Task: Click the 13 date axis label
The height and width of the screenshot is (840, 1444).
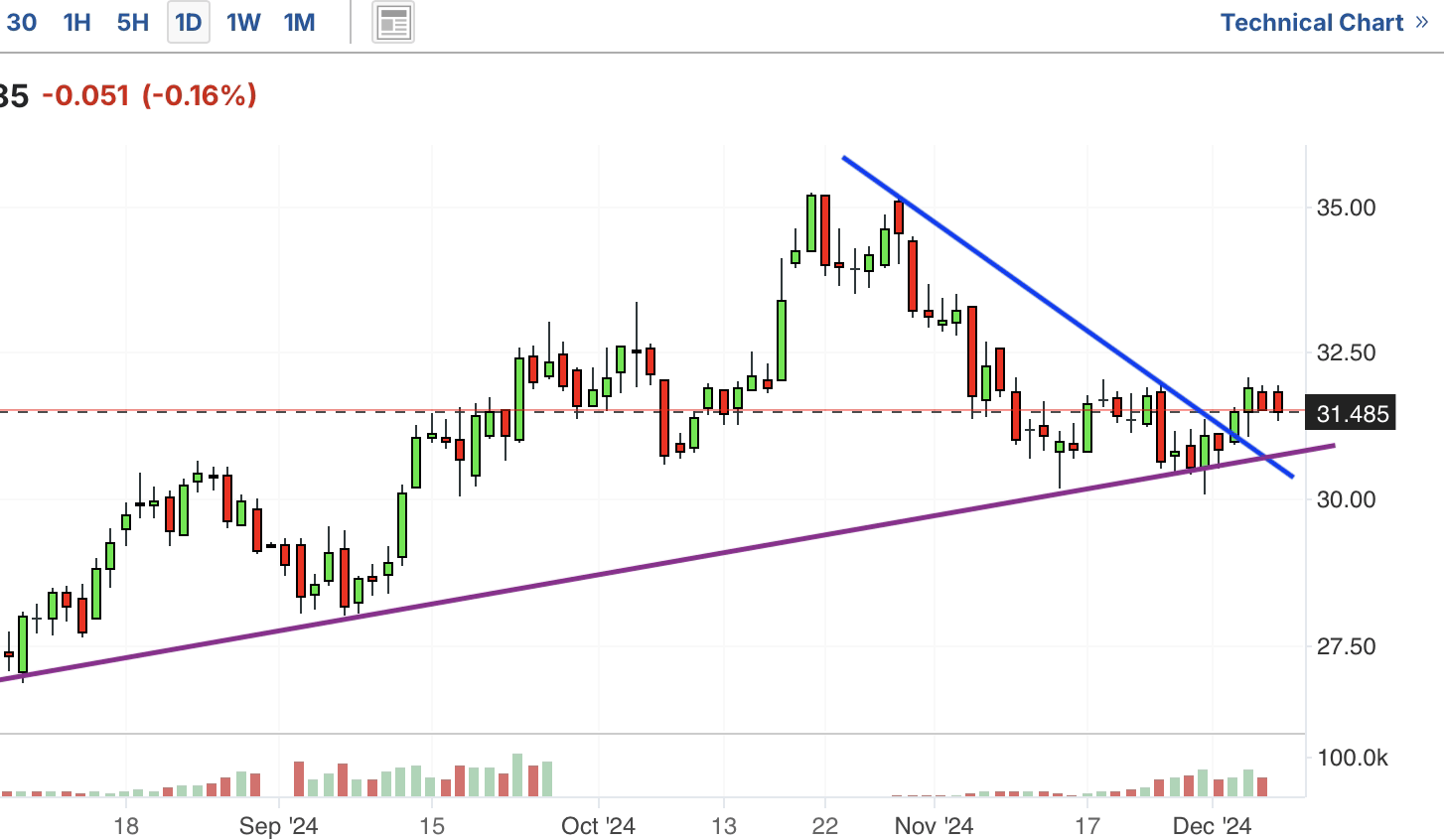Action: point(724,826)
